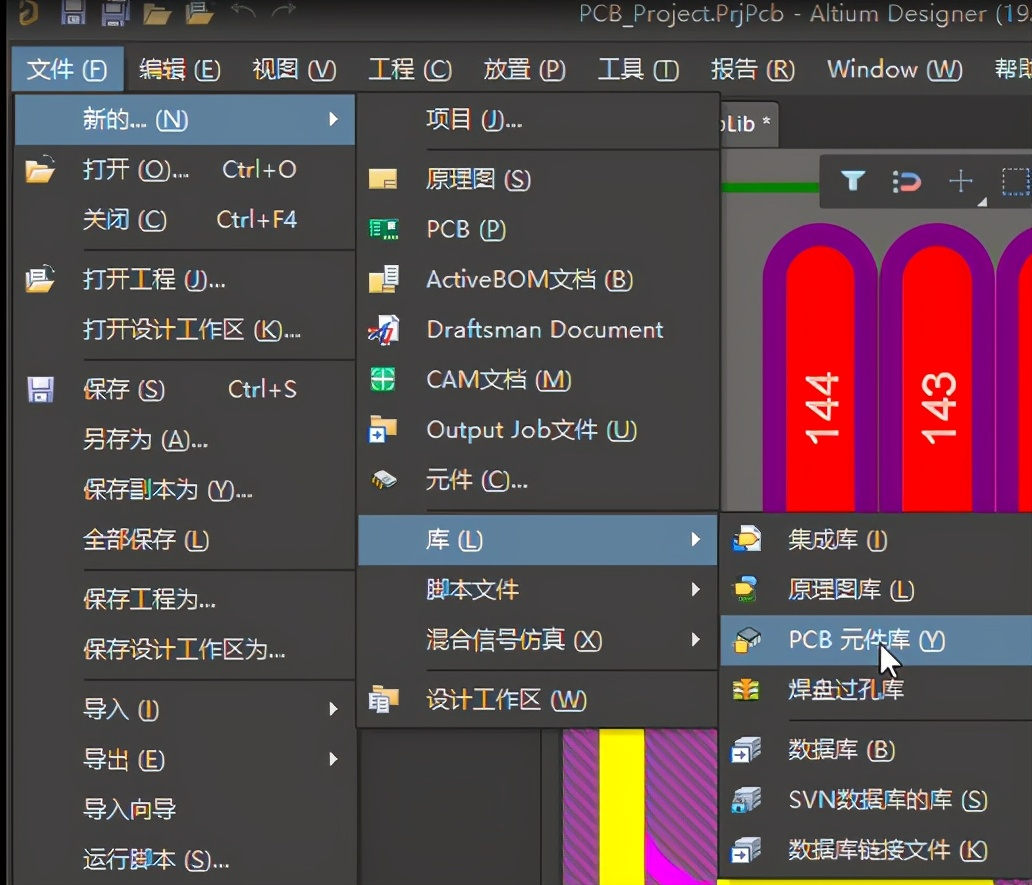Open the 视图 (V) menu
The image size is (1032, 885).
click(294, 68)
